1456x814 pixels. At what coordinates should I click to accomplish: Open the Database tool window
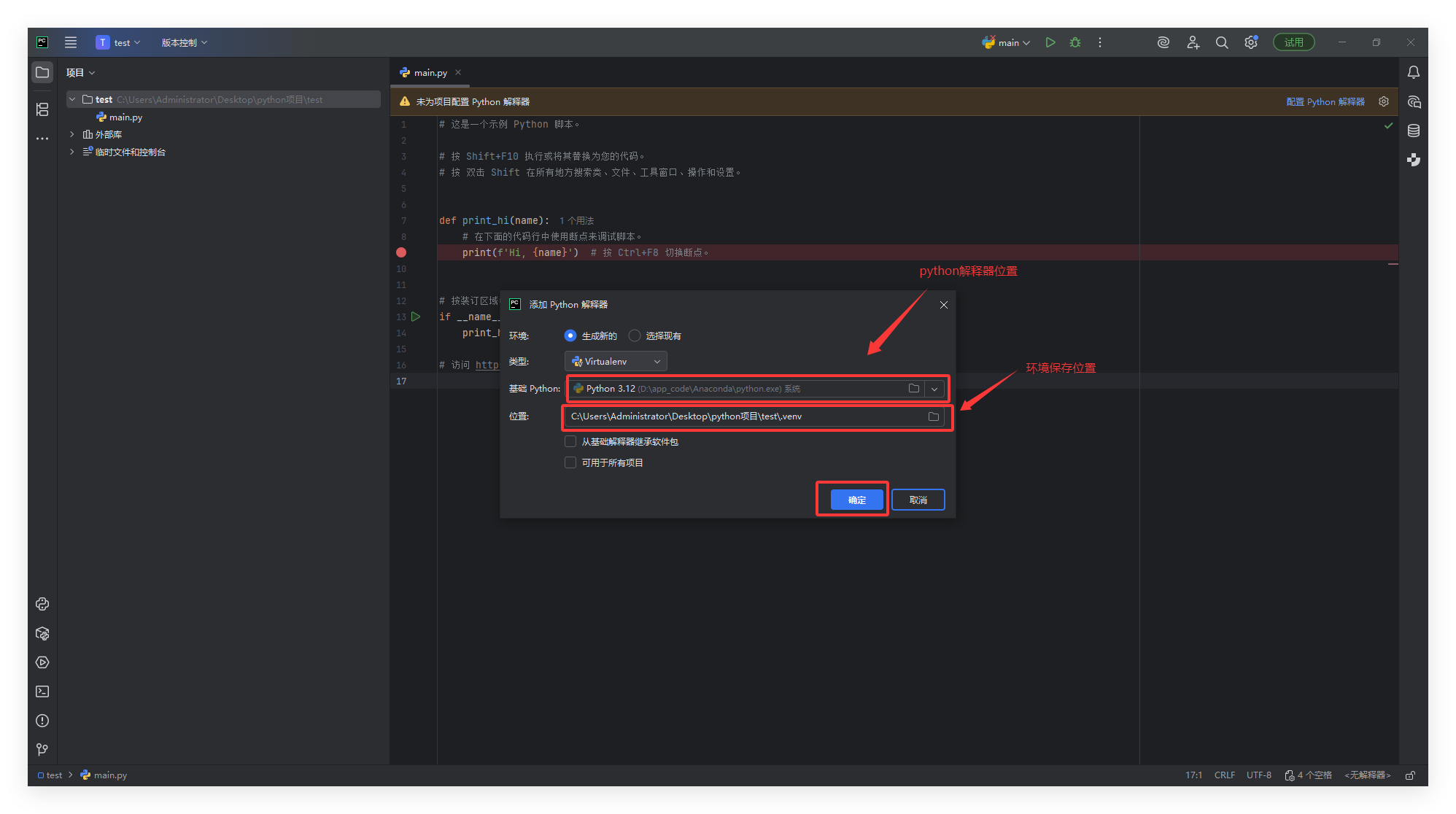point(1414,131)
